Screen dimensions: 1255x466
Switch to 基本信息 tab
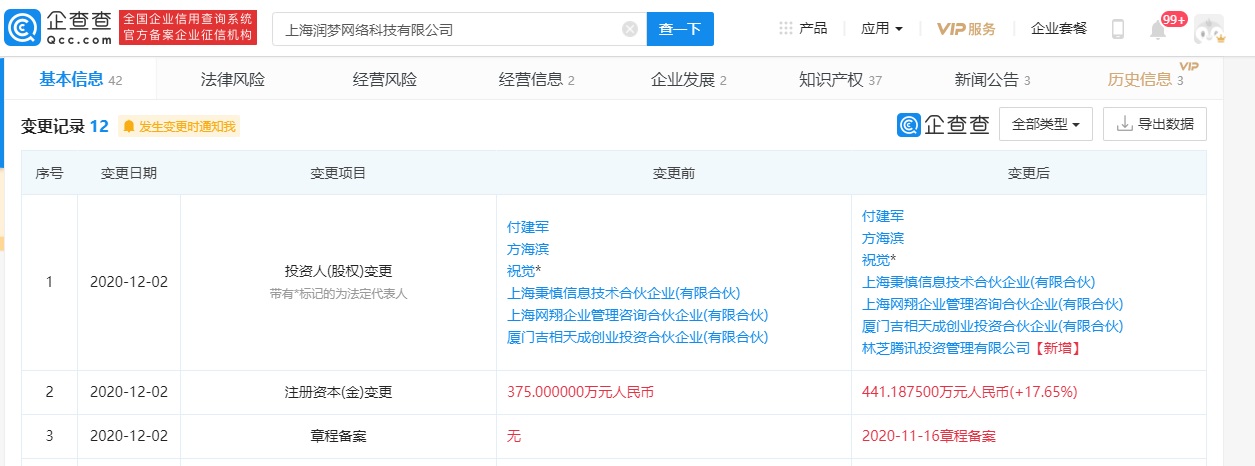coord(80,79)
